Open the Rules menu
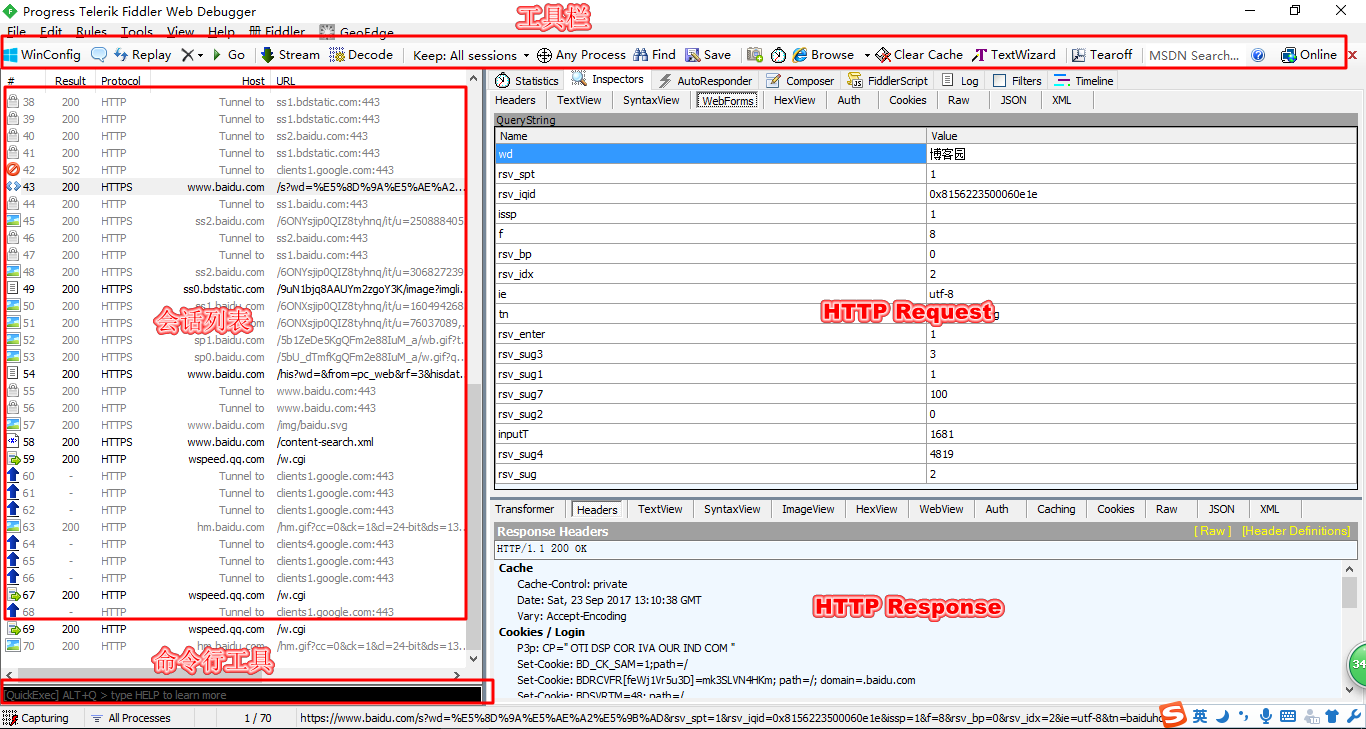This screenshot has width=1366, height=729. (x=91, y=32)
